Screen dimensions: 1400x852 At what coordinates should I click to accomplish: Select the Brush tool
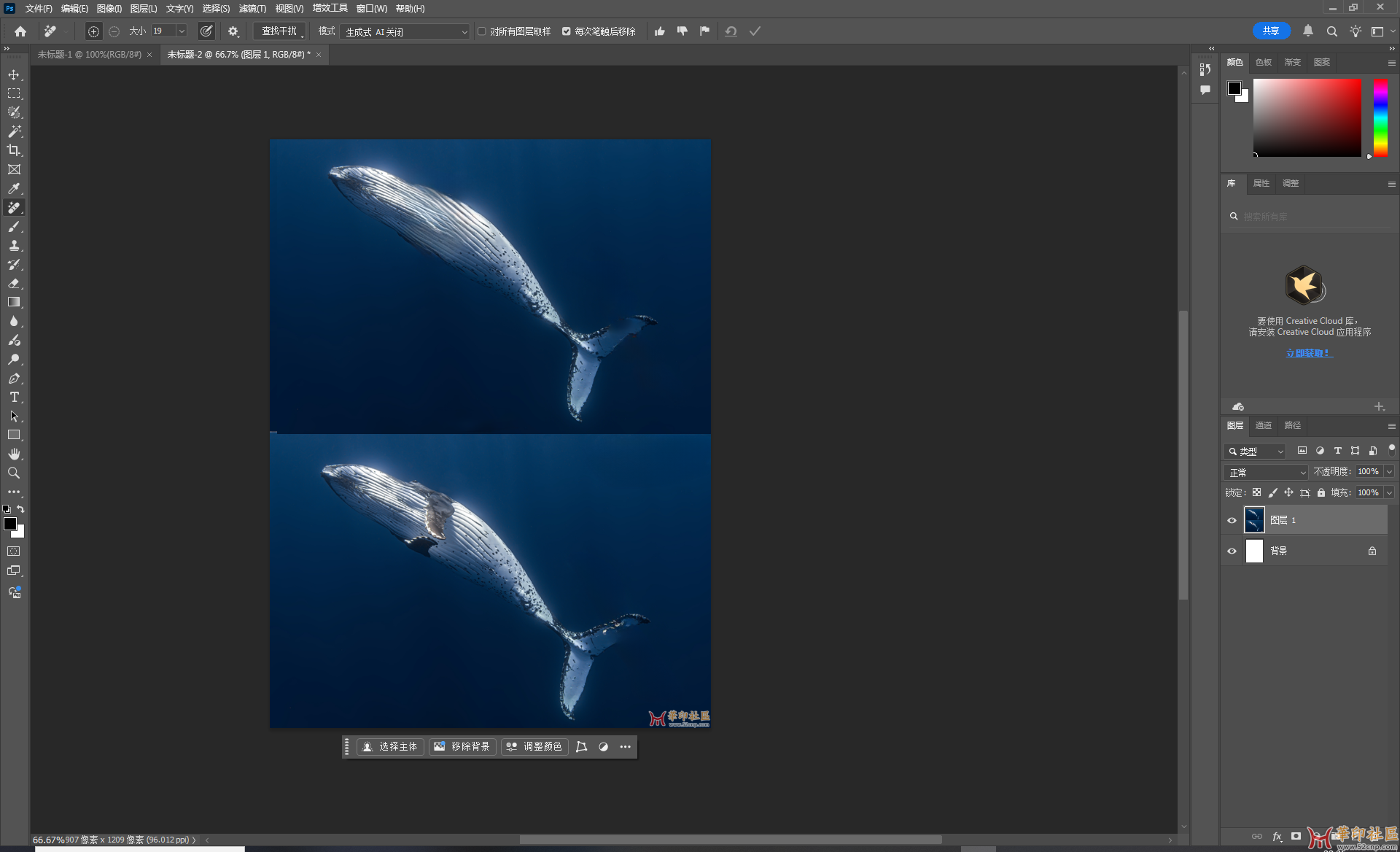pyautogui.click(x=14, y=227)
